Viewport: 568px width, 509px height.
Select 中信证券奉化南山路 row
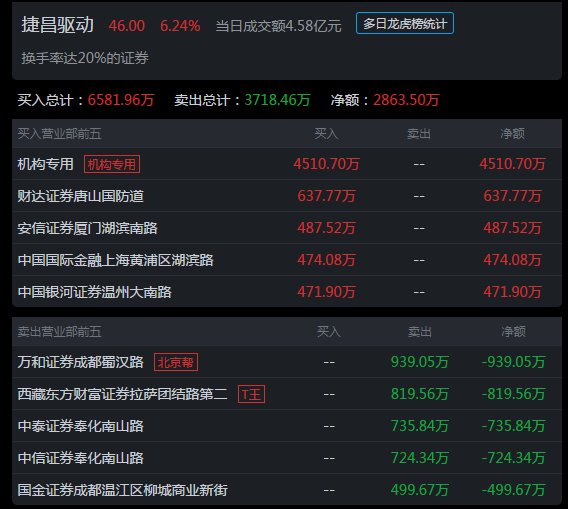point(287,458)
